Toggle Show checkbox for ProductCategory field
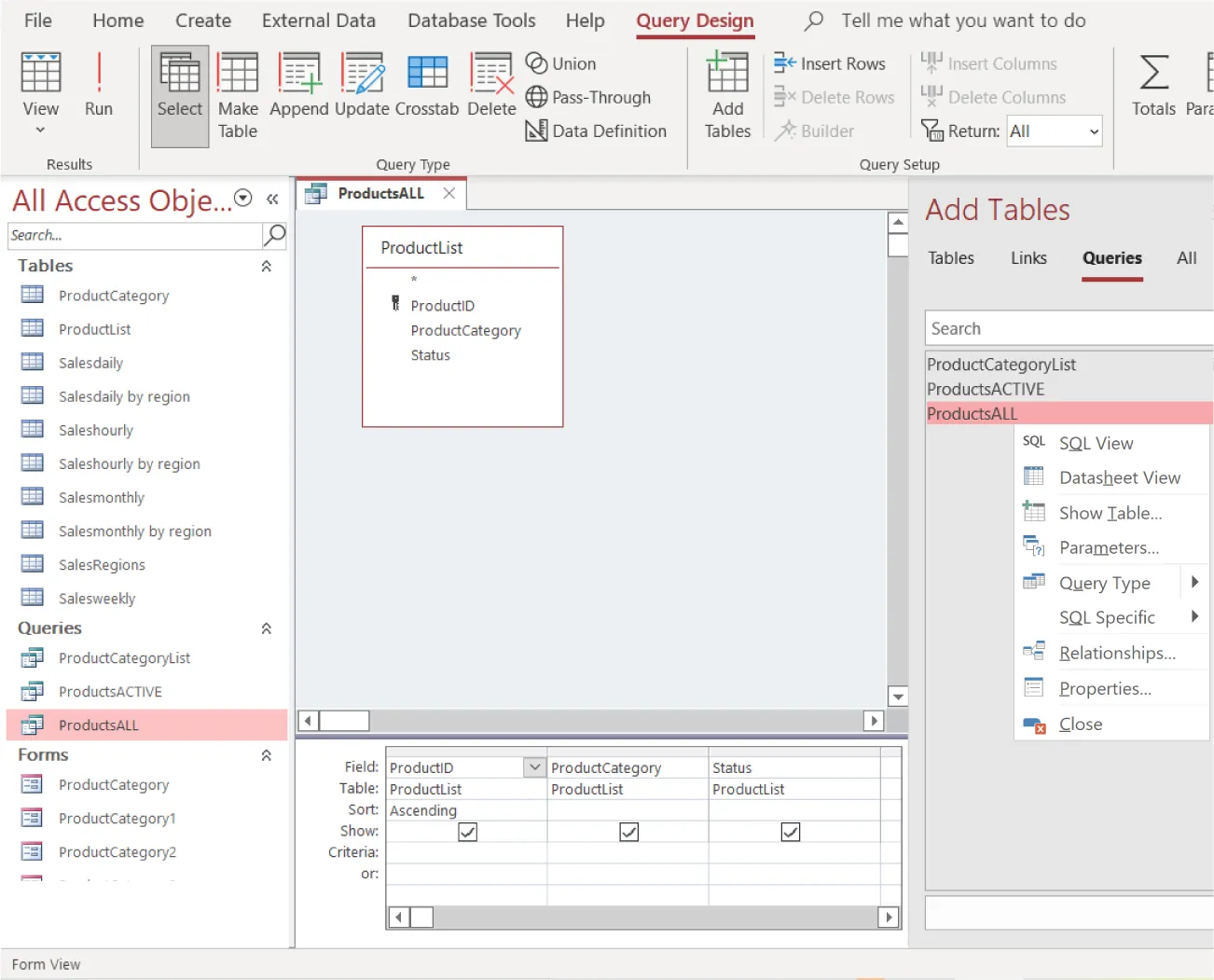The width and height of the screenshot is (1214, 980). [x=628, y=831]
